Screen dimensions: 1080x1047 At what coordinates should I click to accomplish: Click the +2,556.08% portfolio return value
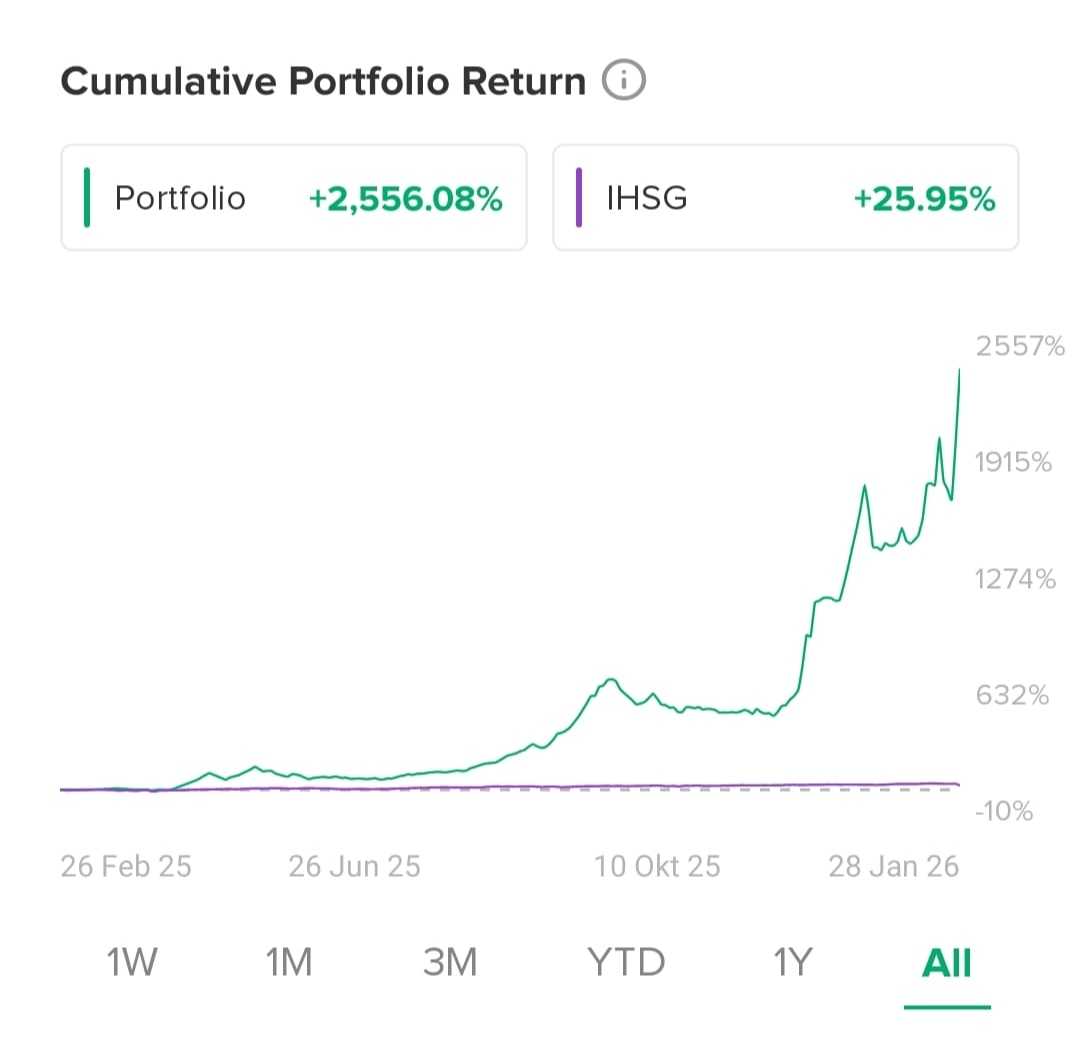pos(405,198)
